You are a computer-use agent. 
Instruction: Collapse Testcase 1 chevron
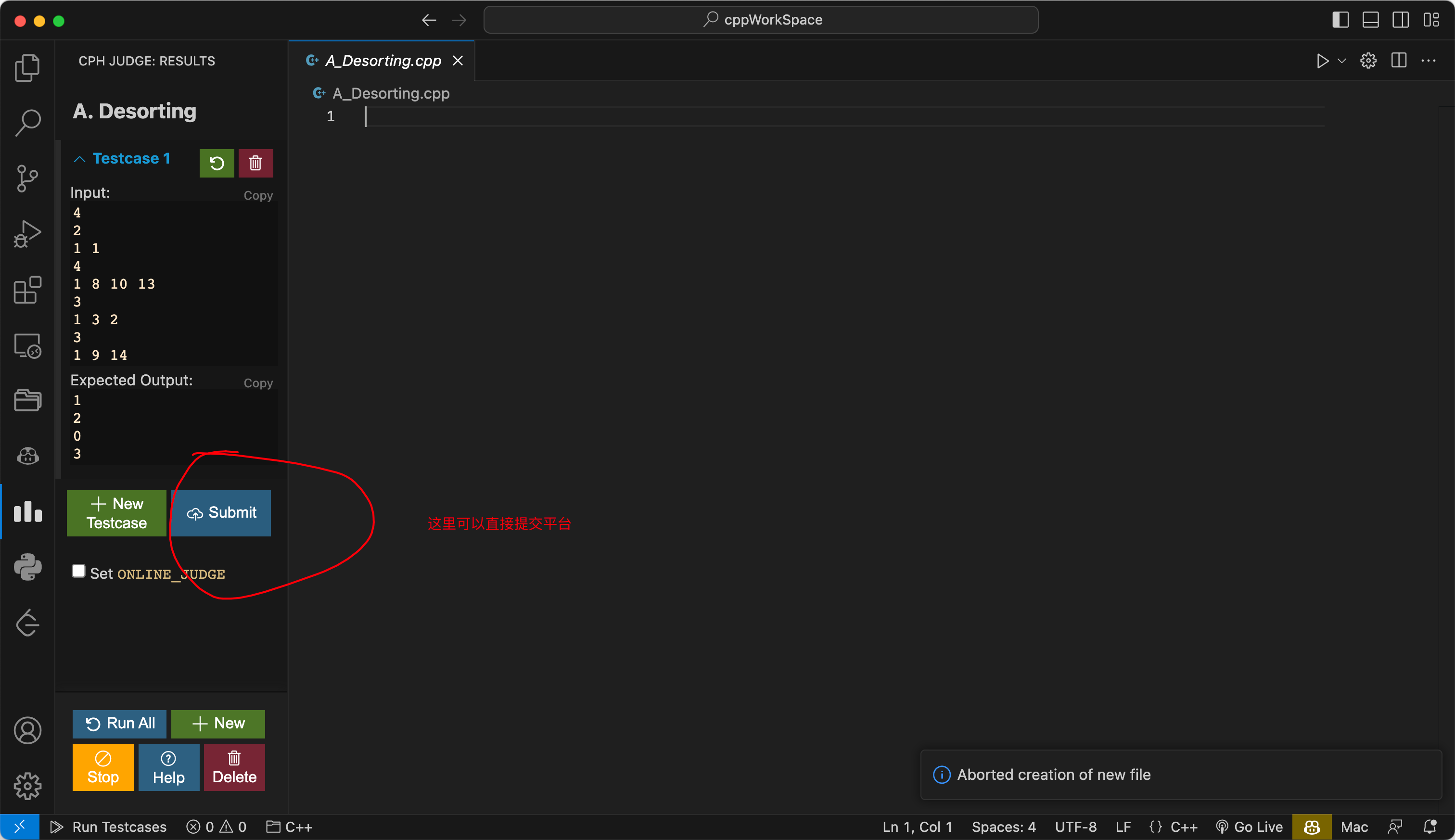point(79,159)
